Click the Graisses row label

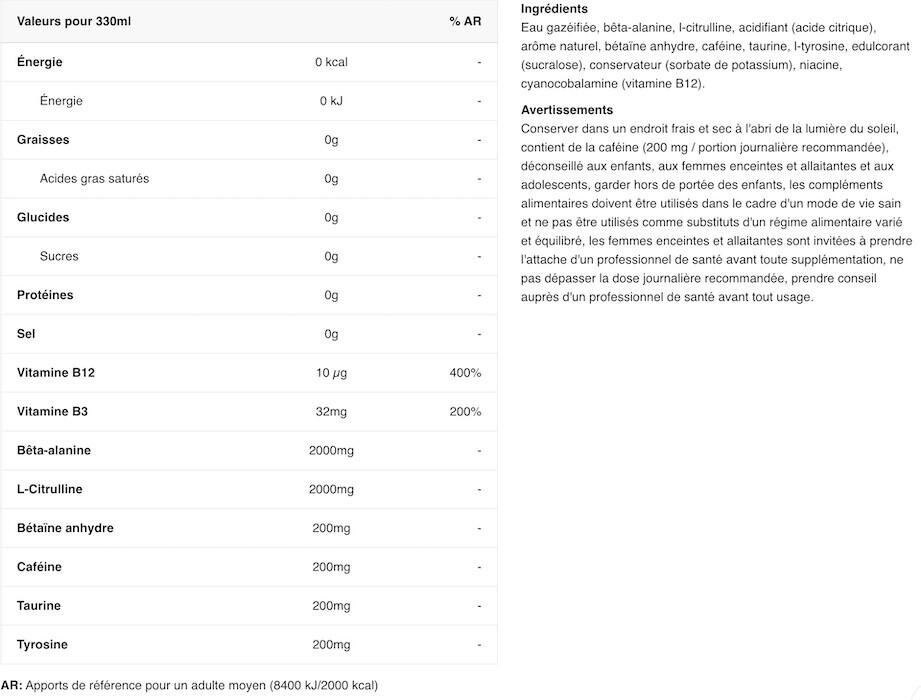coord(43,140)
